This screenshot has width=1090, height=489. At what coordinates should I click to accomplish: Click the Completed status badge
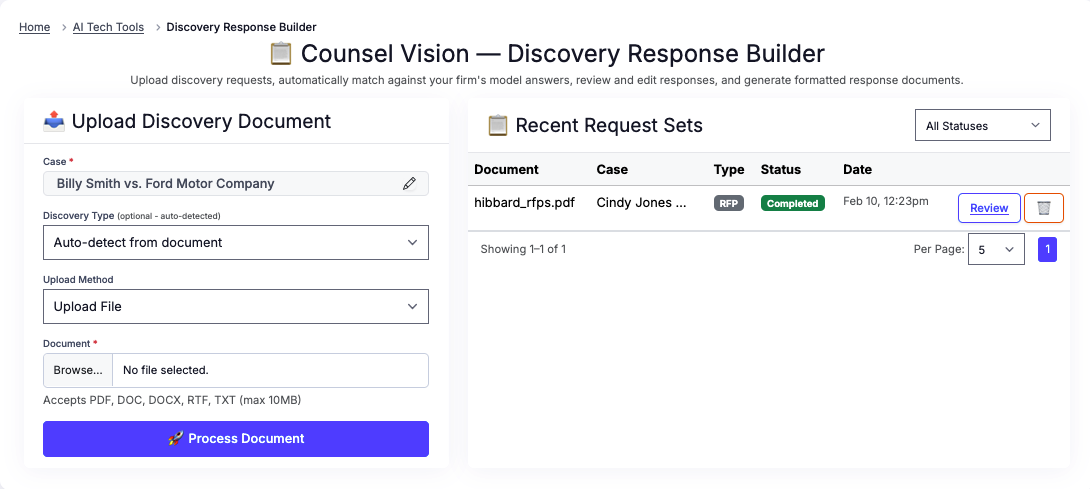[792, 203]
